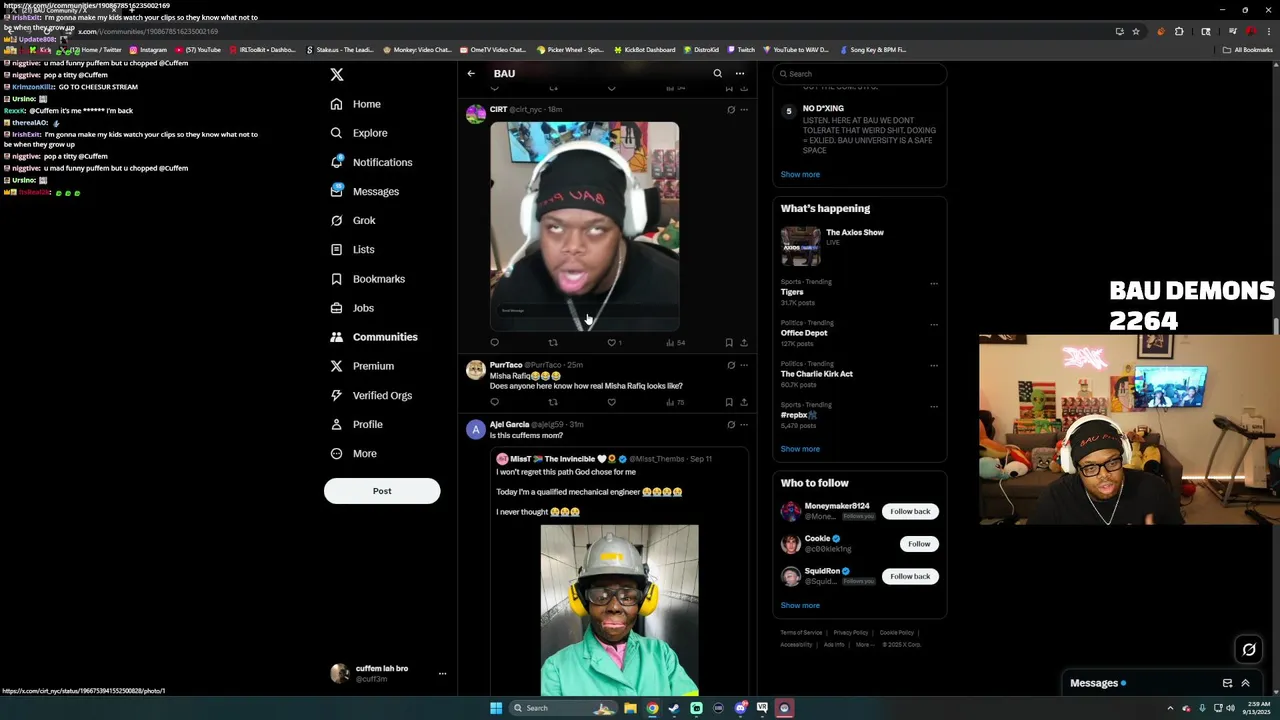Follow back SquidRon

pyautogui.click(x=910, y=577)
